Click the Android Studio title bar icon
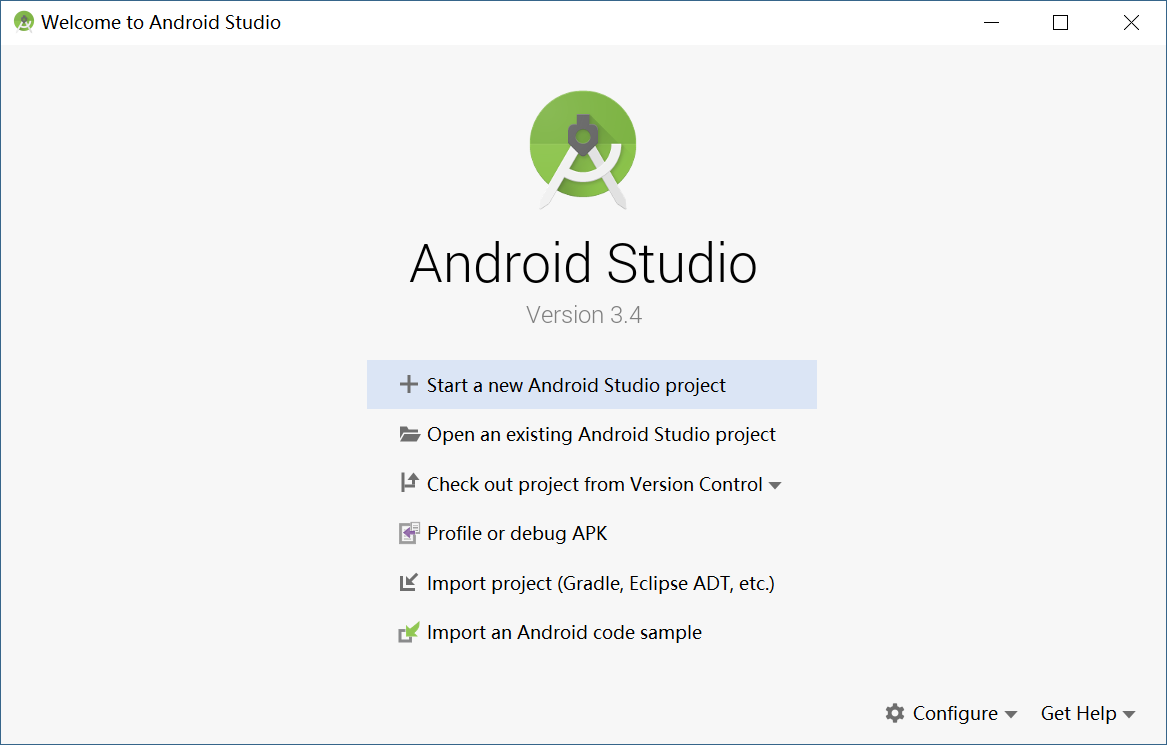 pos(24,22)
